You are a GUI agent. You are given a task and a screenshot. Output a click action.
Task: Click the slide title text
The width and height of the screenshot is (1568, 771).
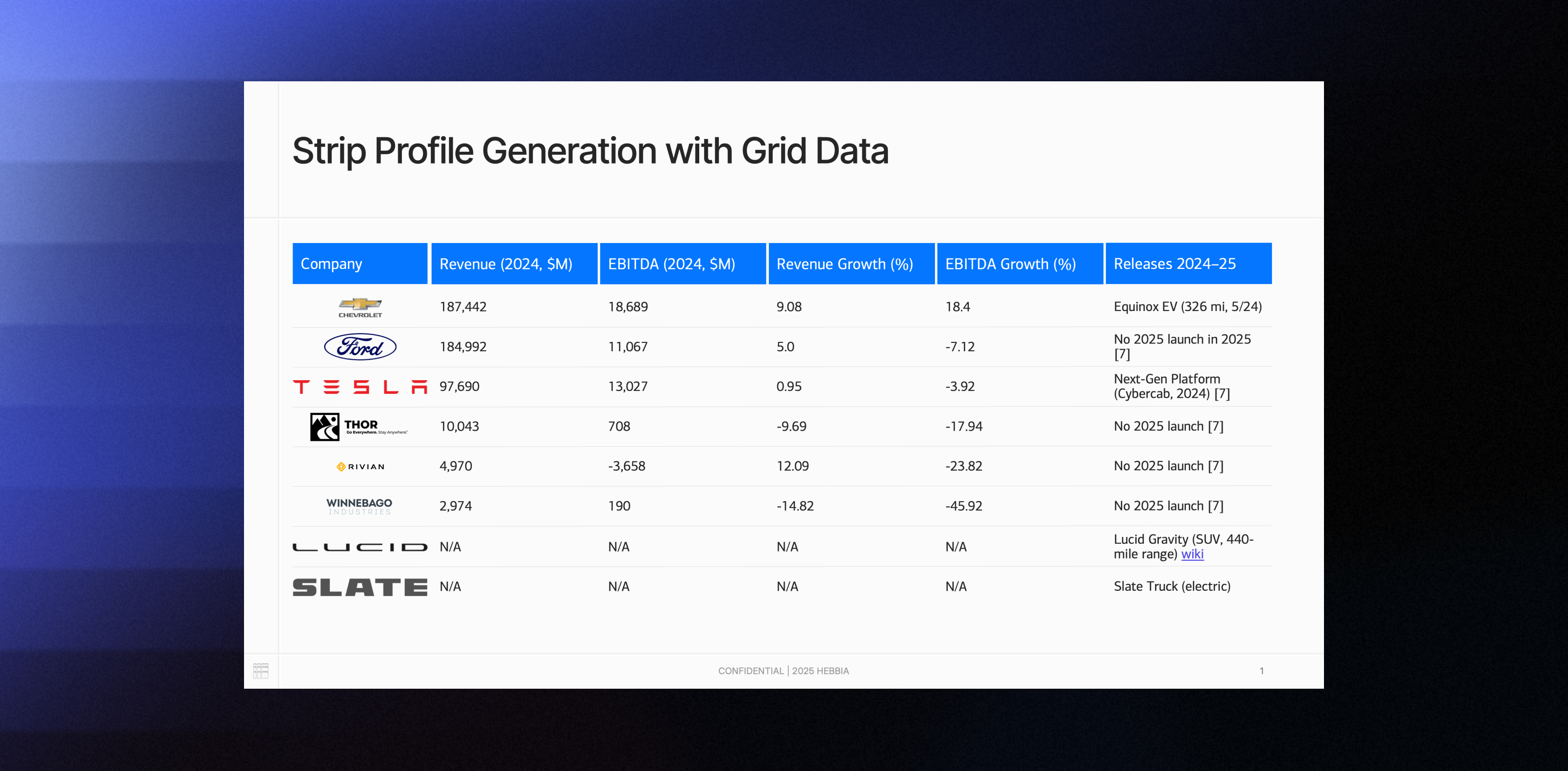point(590,151)
